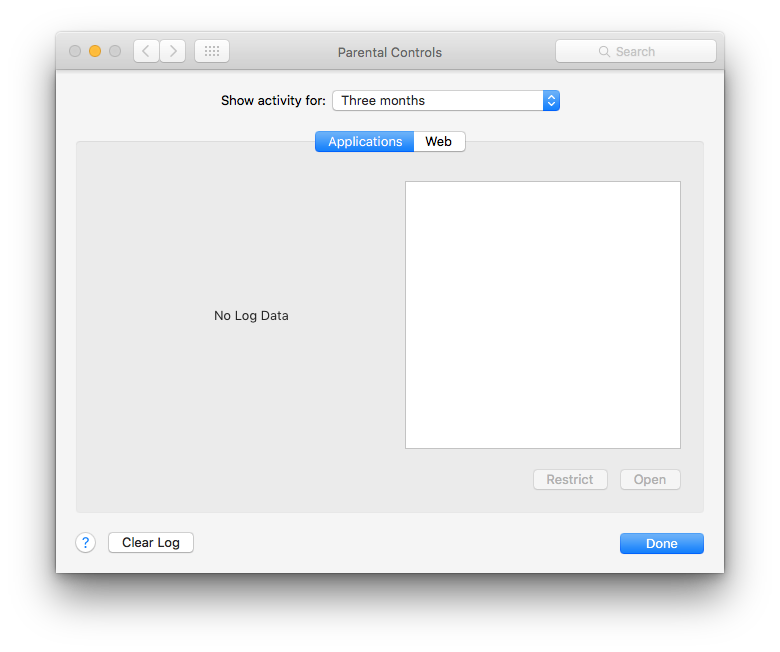Close the Parental Controls window
780x652 pixels.
coord(75,51)
